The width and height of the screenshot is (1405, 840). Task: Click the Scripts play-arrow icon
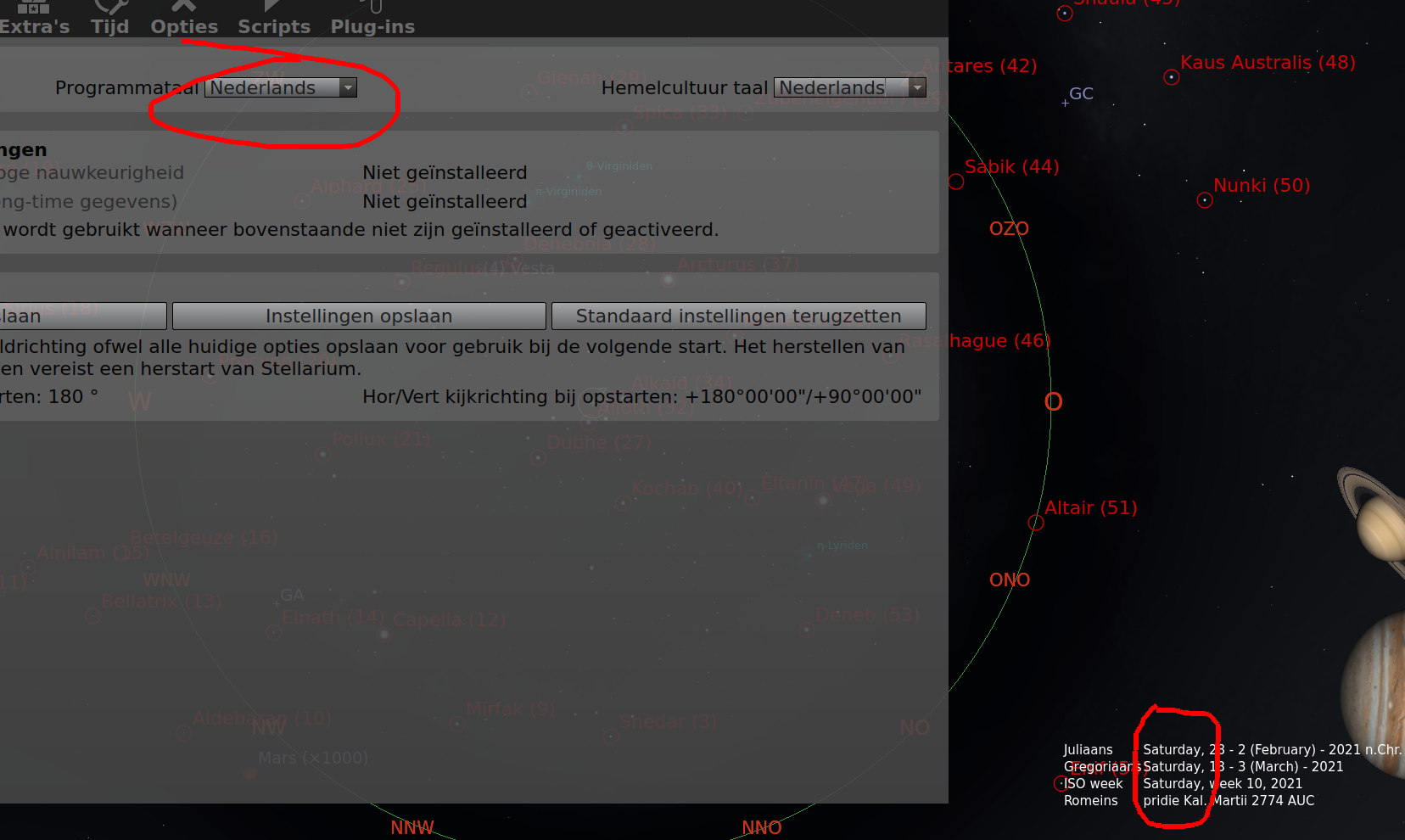point(273,7)
